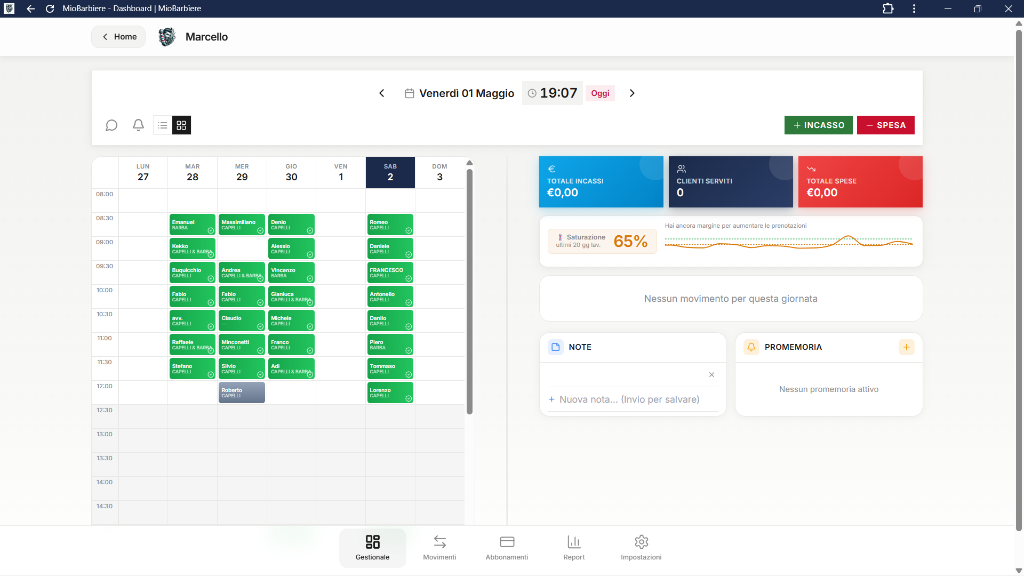Click the euro icon on Totale Incassi
Image resolution: width=1024 pixels, height=576 pixels.
551,168
